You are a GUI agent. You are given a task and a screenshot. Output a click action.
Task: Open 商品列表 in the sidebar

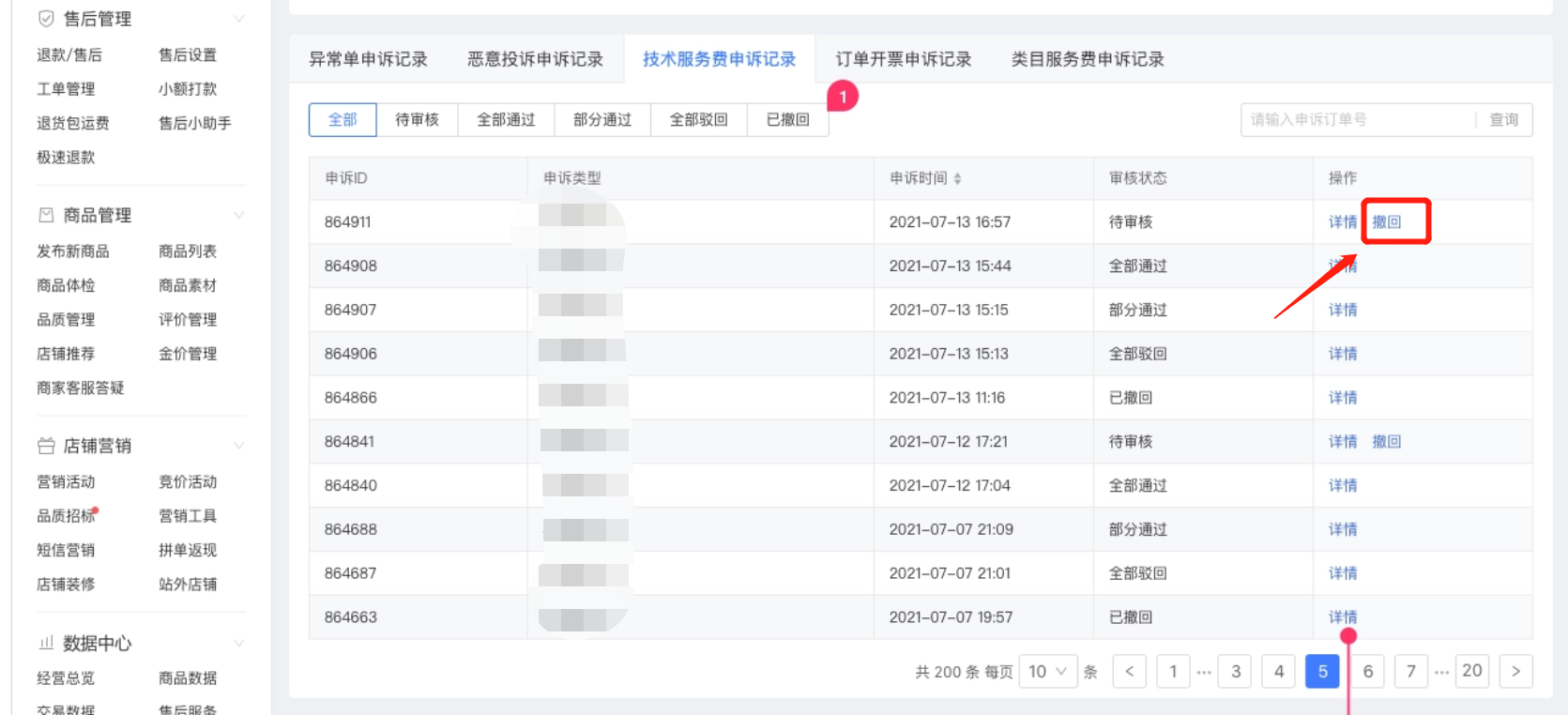pyautogui.click(x=188, y=251)
